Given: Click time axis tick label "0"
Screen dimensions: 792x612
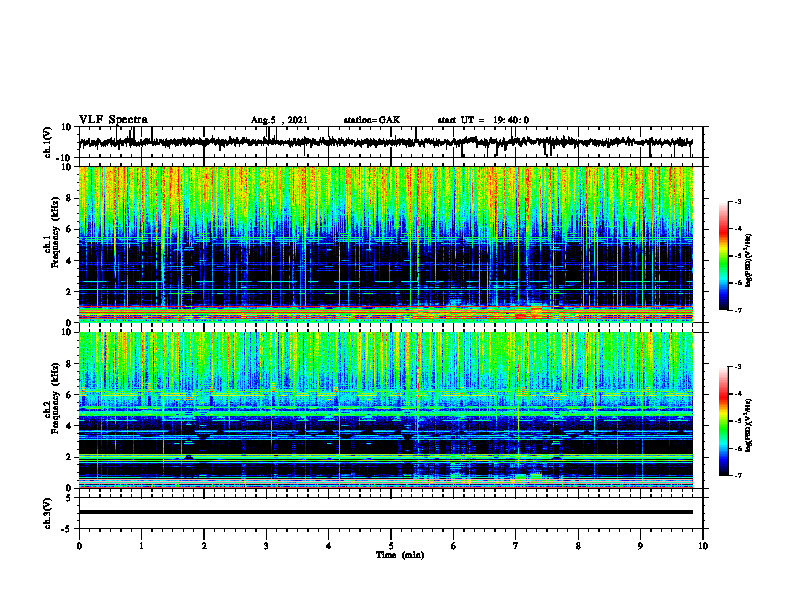Looking at the screenshot, I should tap(79, 546).
